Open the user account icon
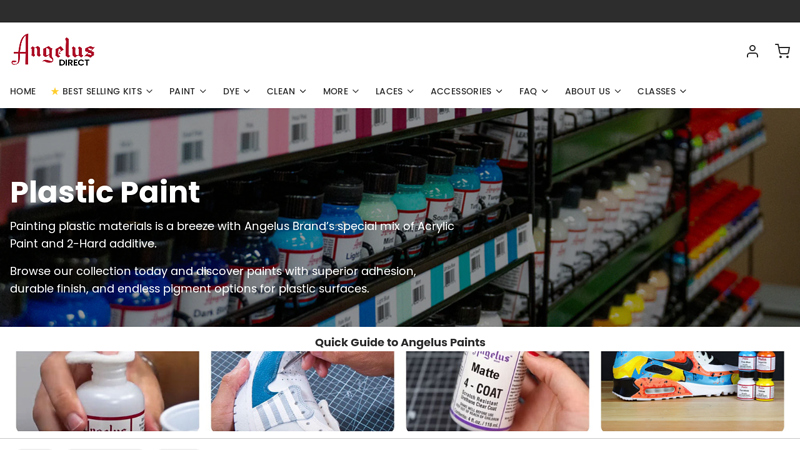This screenshot has height=450, width=800. [752, 51]
